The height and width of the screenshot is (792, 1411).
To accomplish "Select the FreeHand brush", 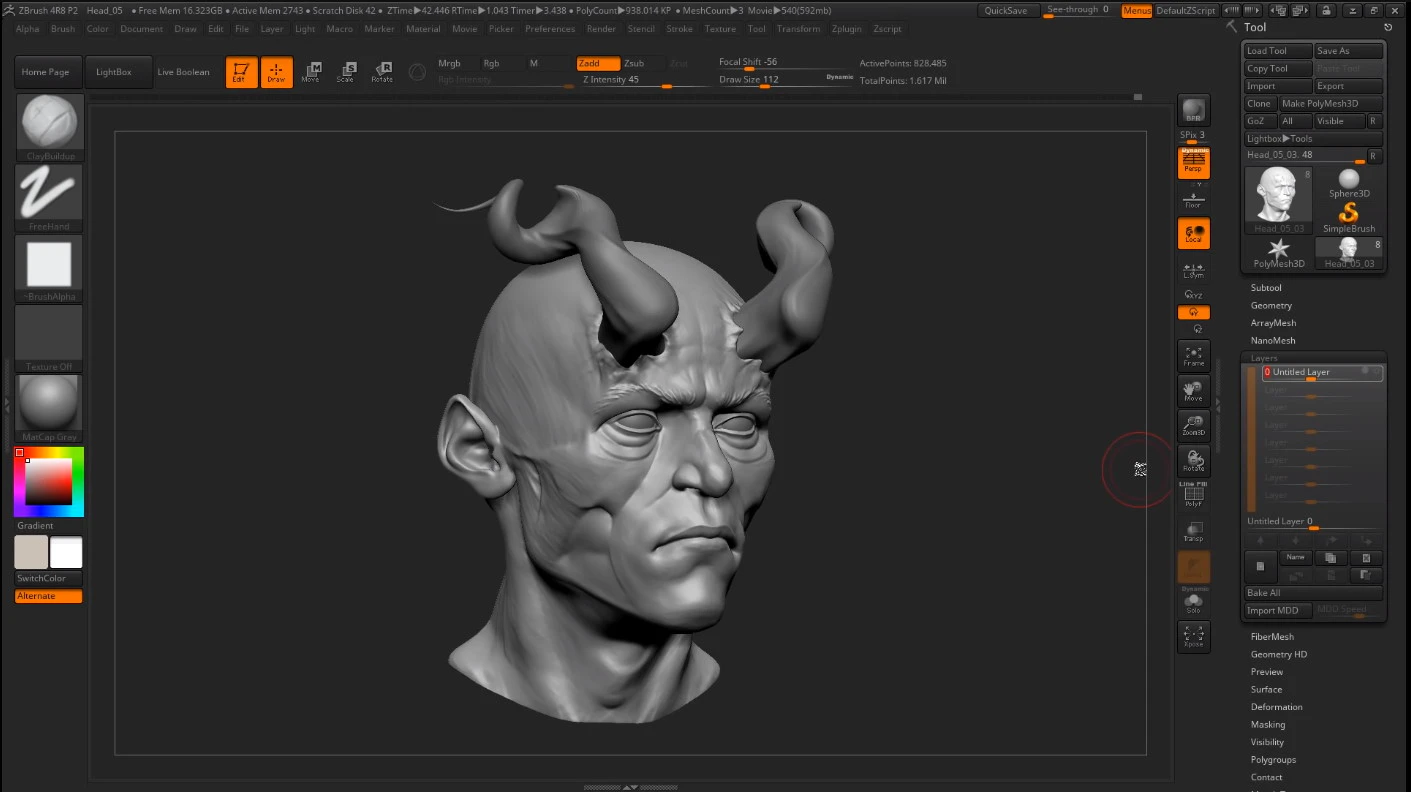I will (x=49, y=197).
